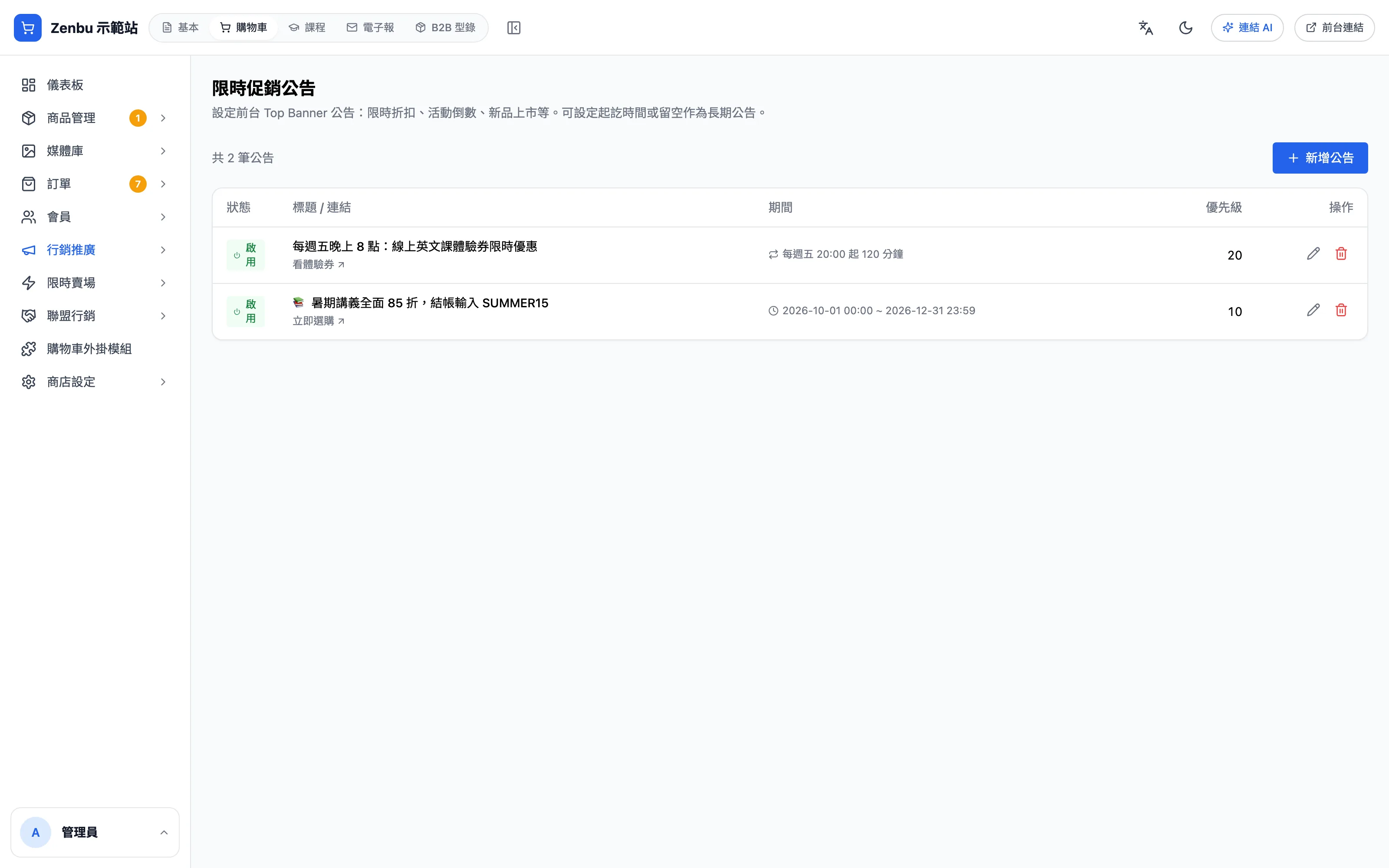The width and height of the screenshot is (1389, 868).
Task: Expand the 聯盟行銷 submenu chevron
Action: 163,316
